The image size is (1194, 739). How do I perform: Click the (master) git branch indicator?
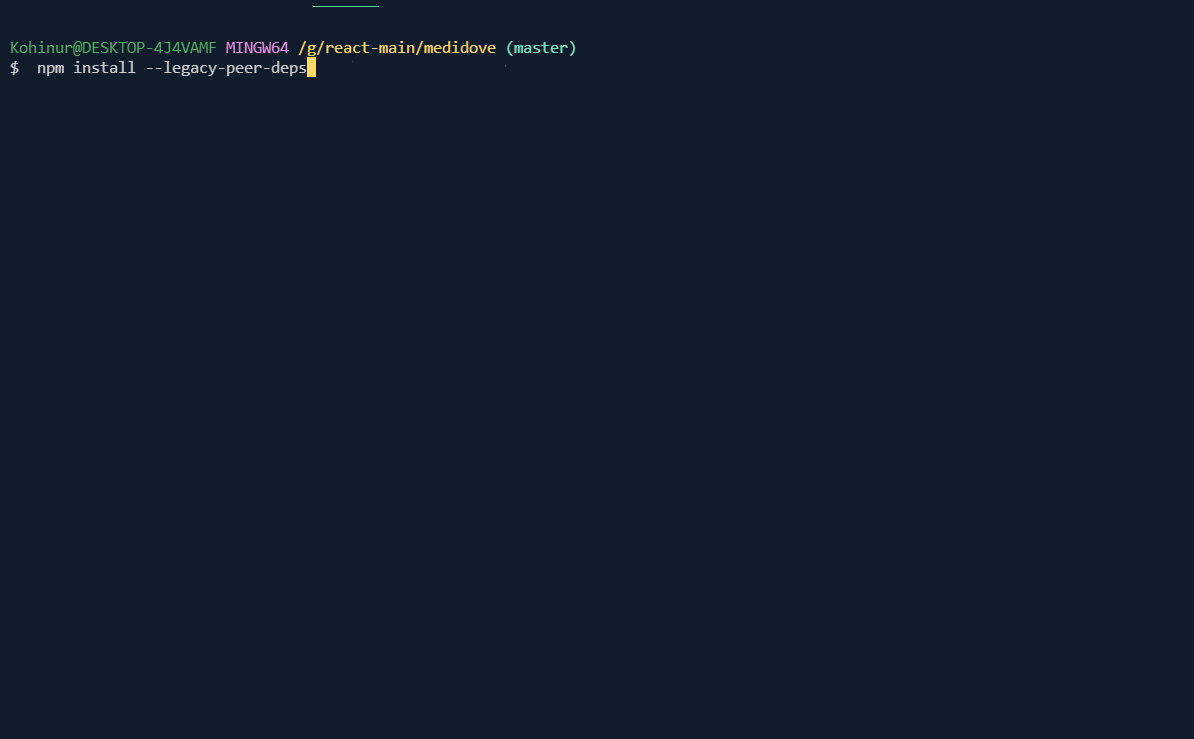pyautogui.click(x=541, y=47)
